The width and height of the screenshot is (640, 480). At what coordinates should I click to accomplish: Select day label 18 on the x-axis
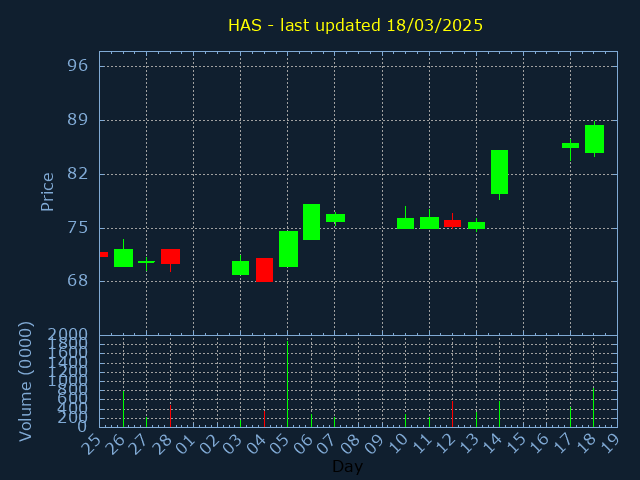[x=586, y=444]
